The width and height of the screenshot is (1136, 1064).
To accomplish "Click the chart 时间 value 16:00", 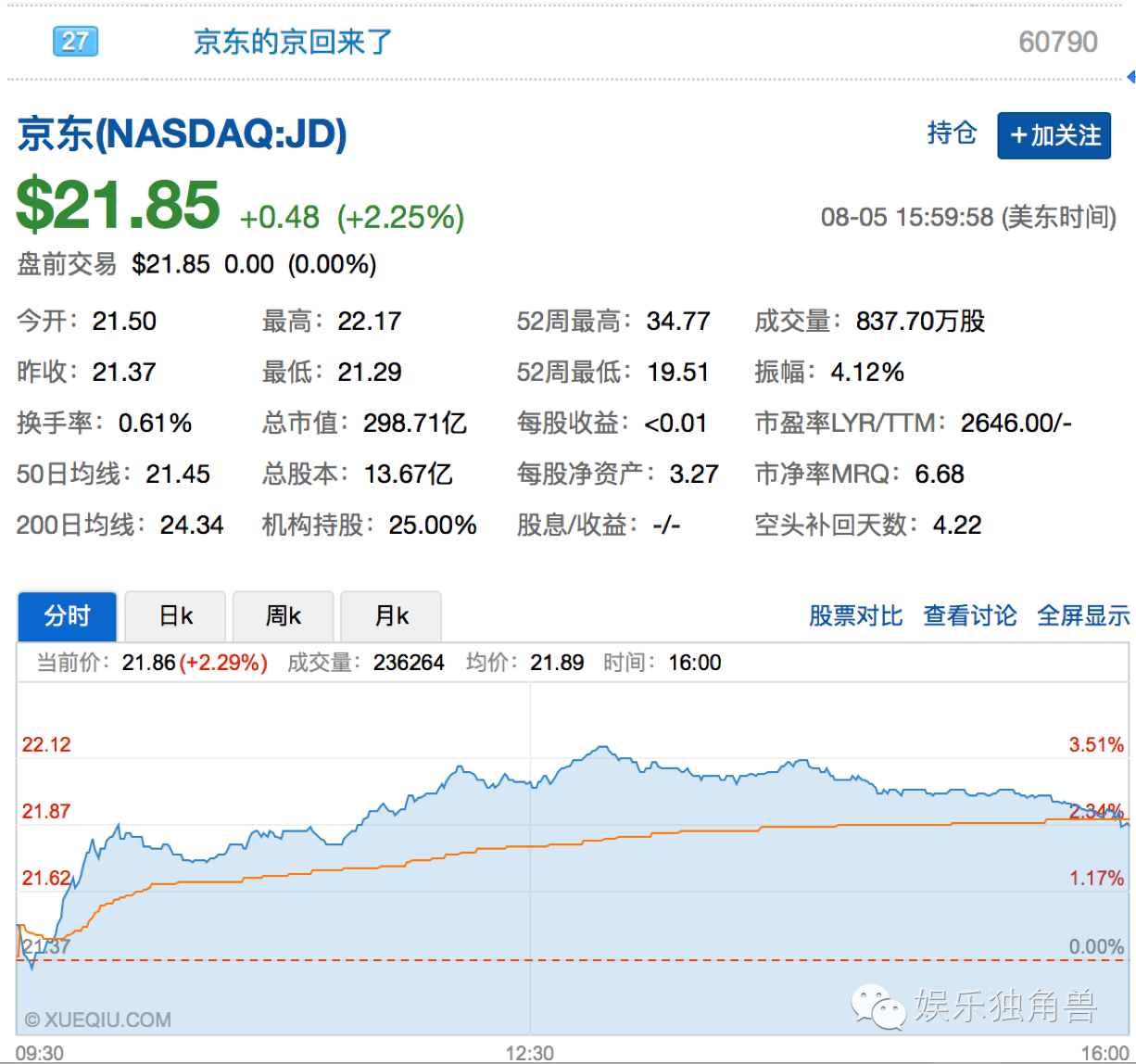I will pyautogui.click(x=695, y=664).
